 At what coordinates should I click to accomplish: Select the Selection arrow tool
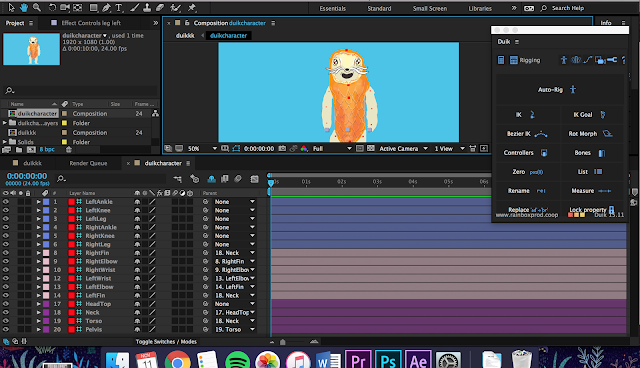click(11, 7)
